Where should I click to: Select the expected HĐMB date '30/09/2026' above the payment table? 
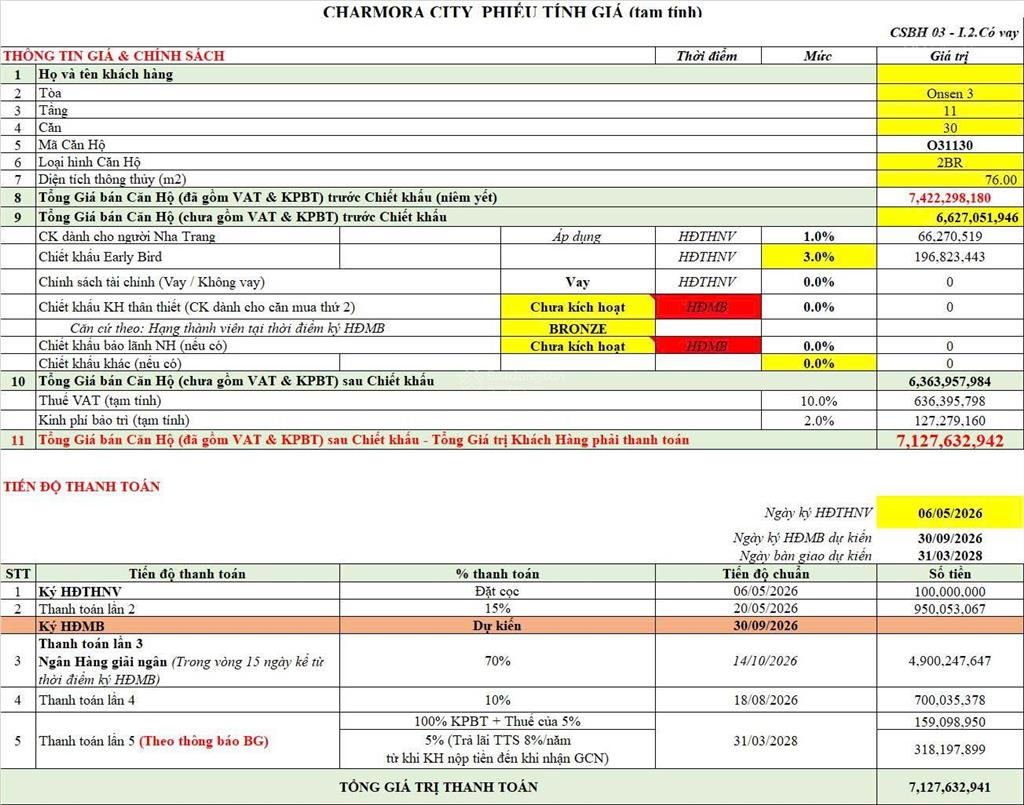coord(950,539)
